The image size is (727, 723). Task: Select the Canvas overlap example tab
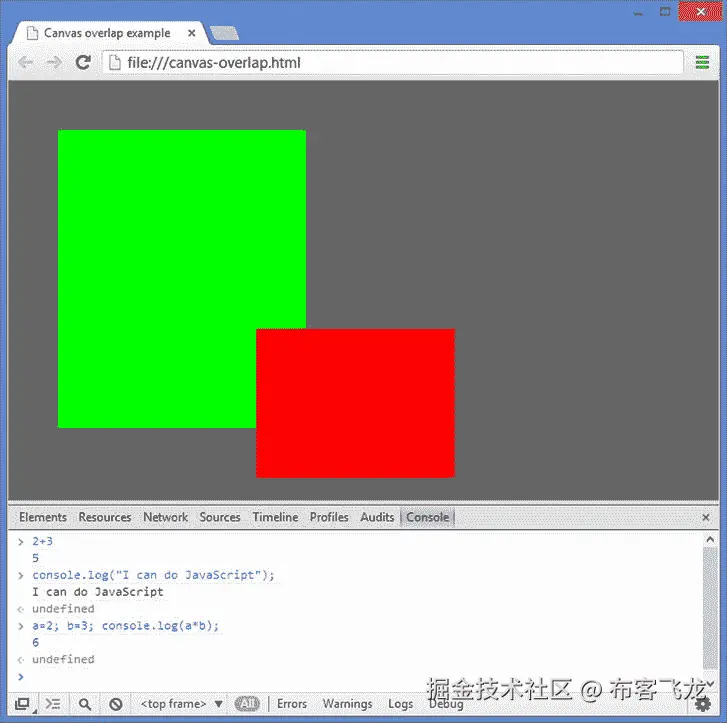[109, 33]
